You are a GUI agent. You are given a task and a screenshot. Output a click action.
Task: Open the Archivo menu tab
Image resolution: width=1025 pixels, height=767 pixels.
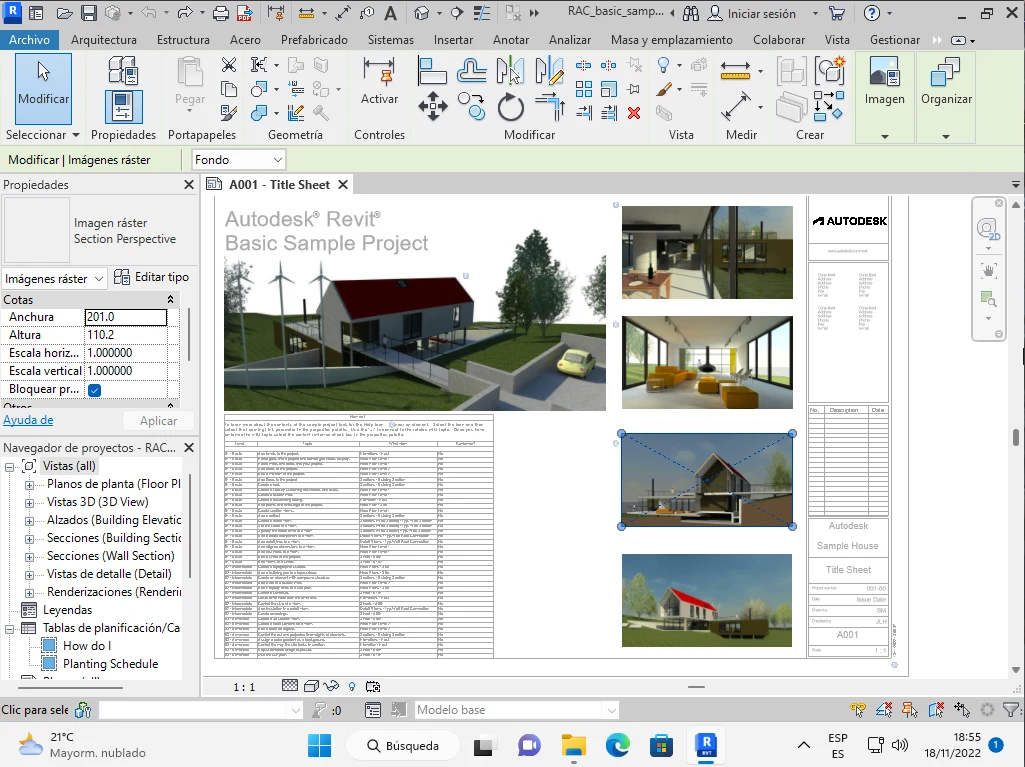[29, 40]
